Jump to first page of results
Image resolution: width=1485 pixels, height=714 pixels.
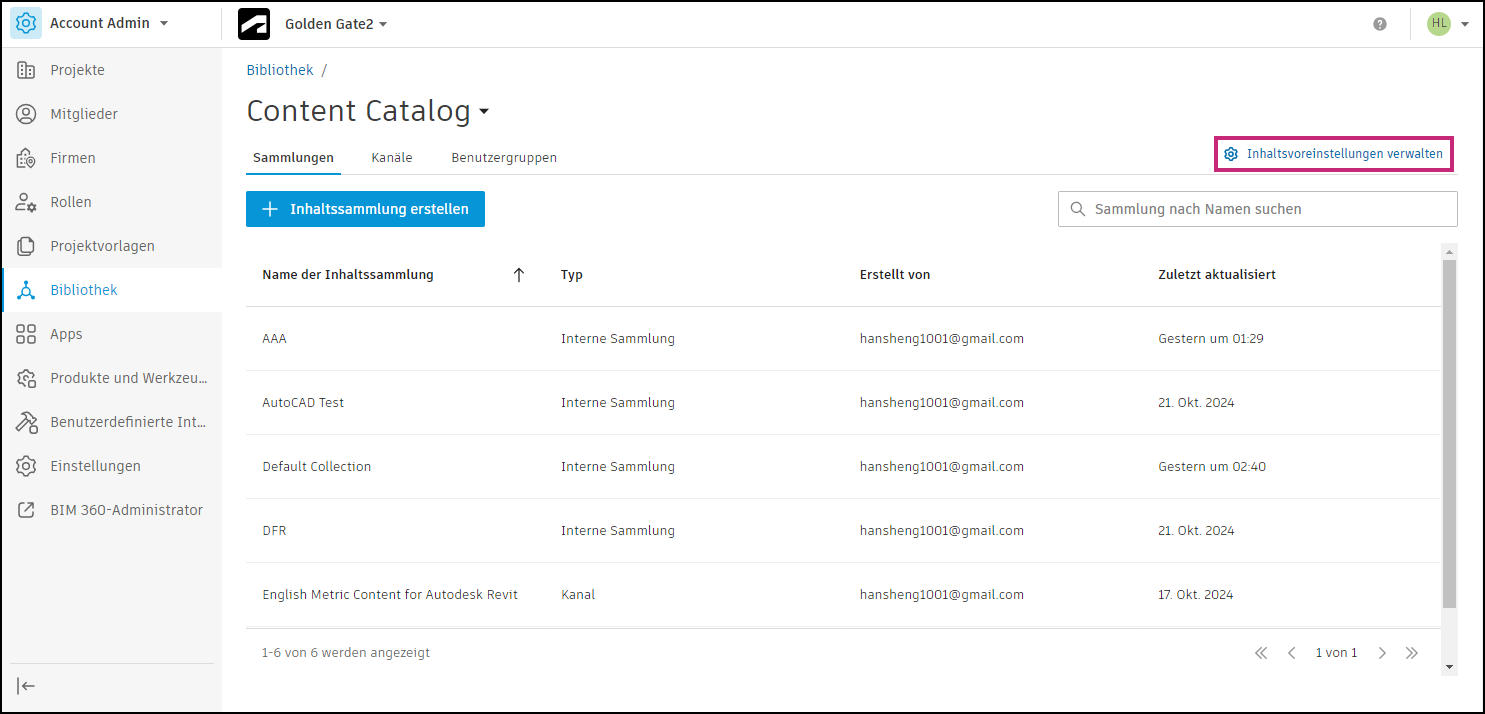pyautogui.click(x=1261, y=653)
